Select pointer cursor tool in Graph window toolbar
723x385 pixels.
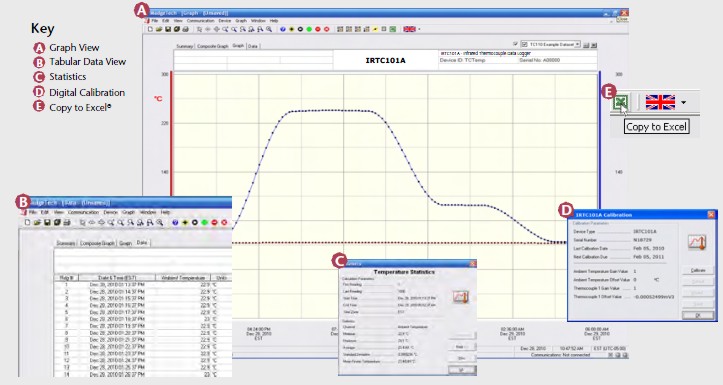click(x=199, y=30)
